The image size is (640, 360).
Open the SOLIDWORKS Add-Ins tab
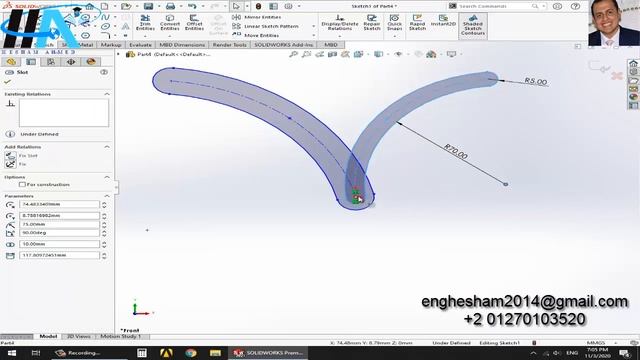pos(284,45)
